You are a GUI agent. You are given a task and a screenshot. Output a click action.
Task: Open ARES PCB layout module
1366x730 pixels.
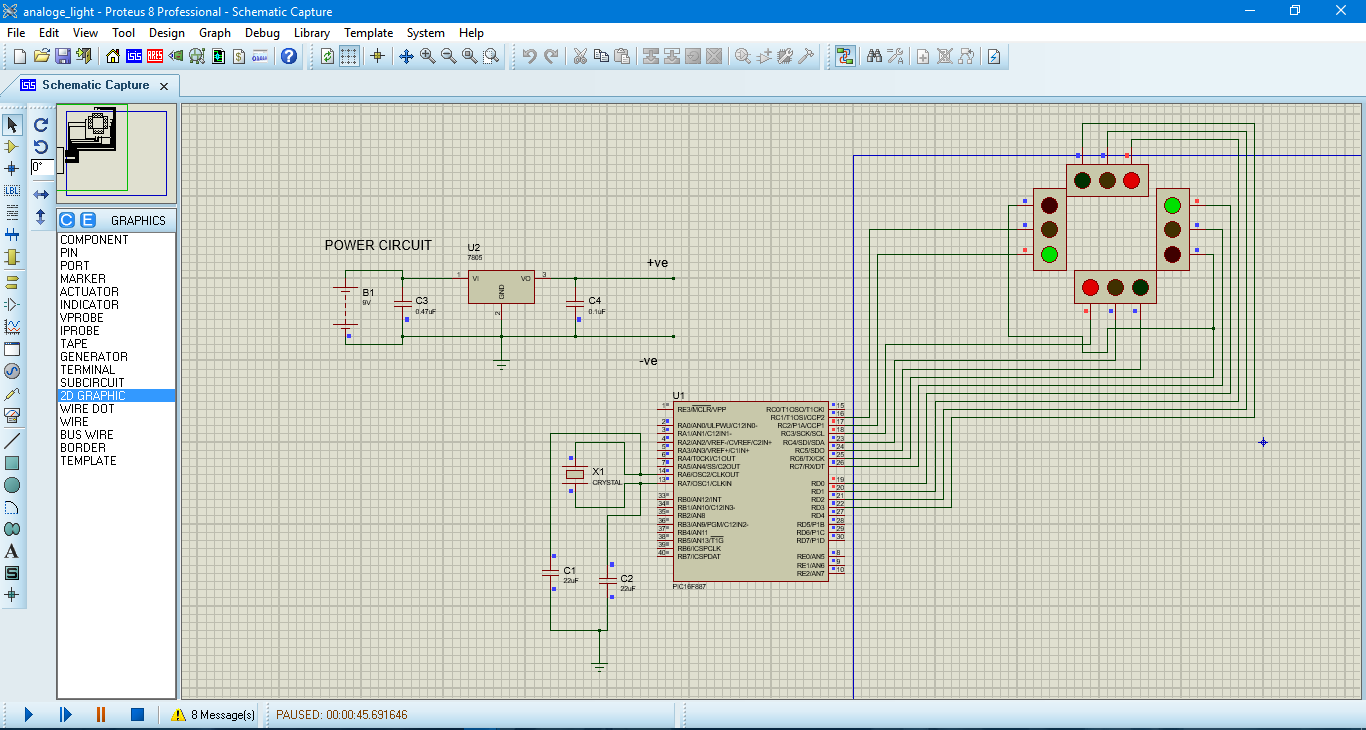pyautogui.click(x=155, y=56)
